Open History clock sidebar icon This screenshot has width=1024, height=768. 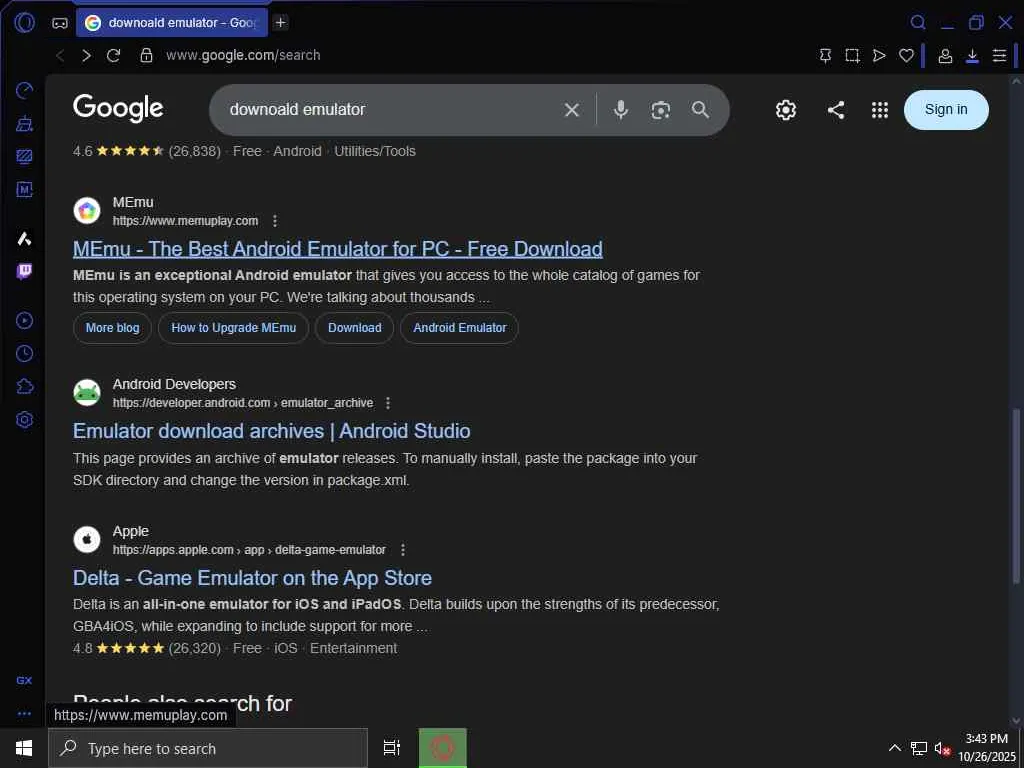click(x=24, y=353)
